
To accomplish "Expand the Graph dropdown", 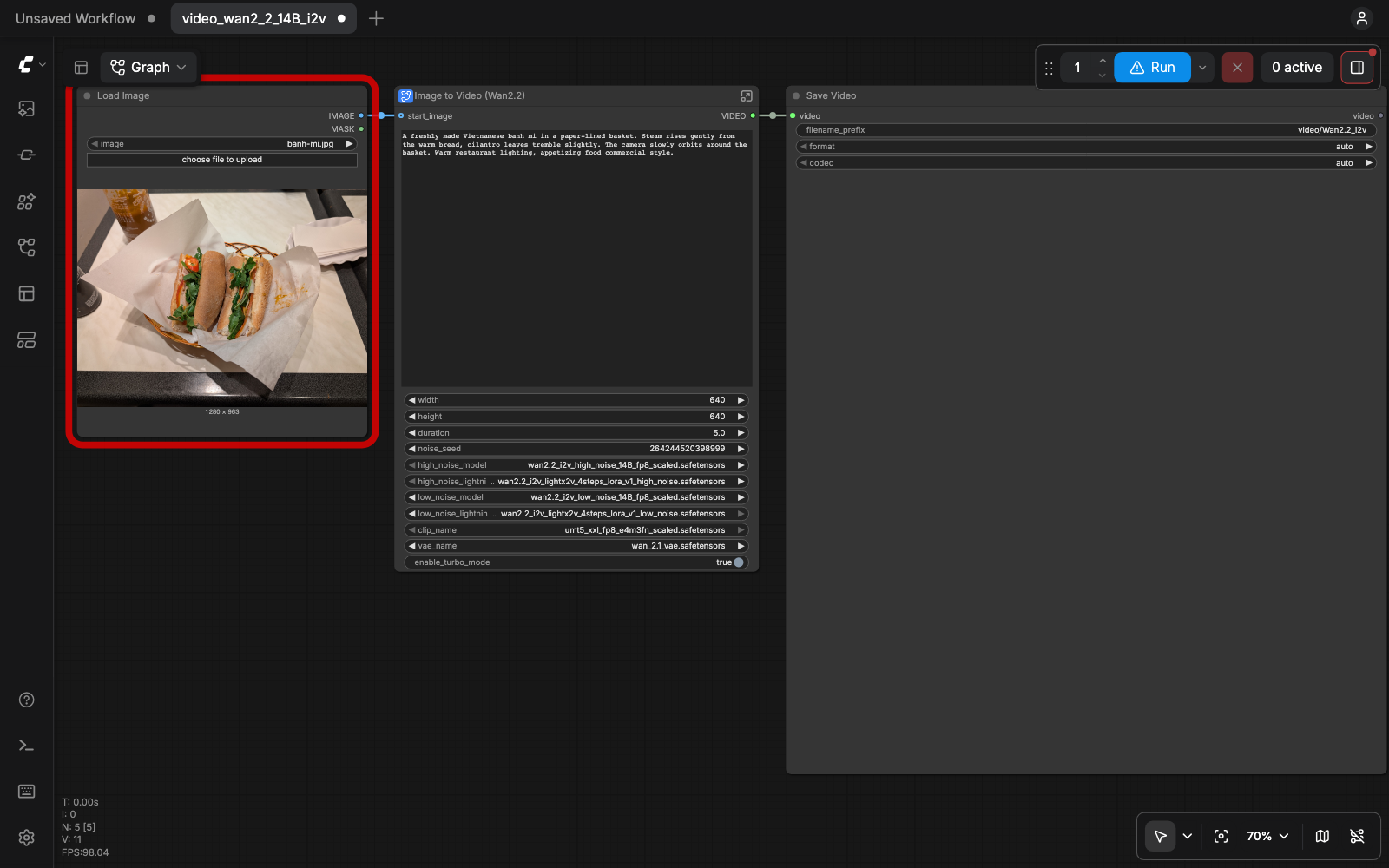I will pyautogui.click(x=148, y=67).
